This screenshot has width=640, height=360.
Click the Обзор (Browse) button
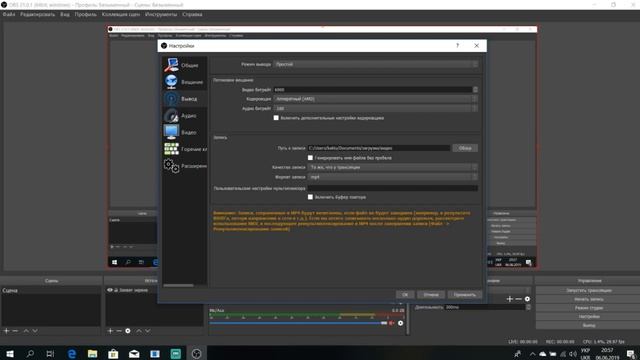click(465, 148)
